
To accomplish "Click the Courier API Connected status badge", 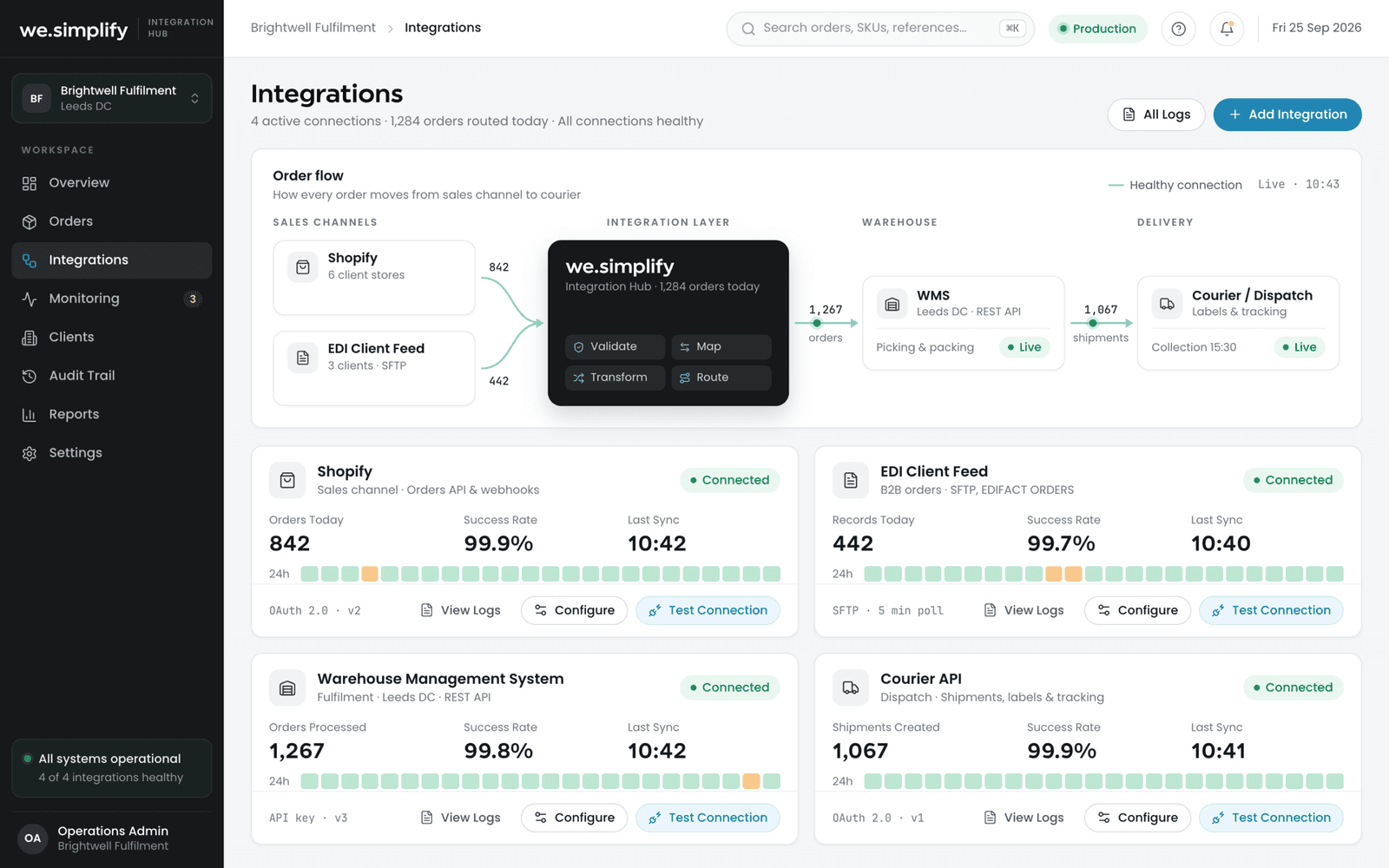I will coord(1294,687).
